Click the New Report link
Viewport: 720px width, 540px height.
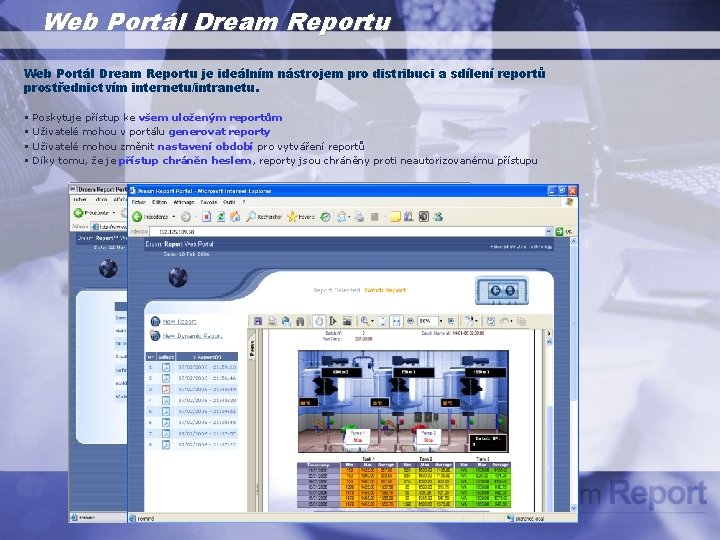coord(180,321)
